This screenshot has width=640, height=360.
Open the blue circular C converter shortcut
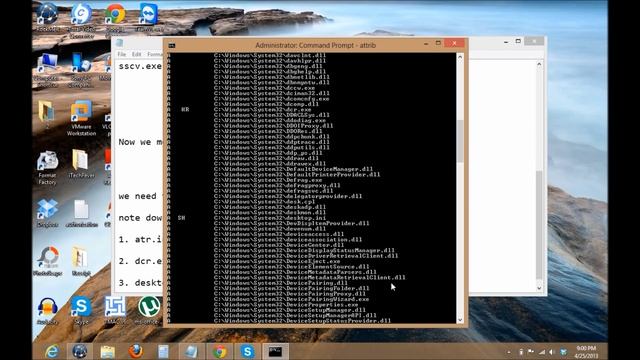click(82, 14)
